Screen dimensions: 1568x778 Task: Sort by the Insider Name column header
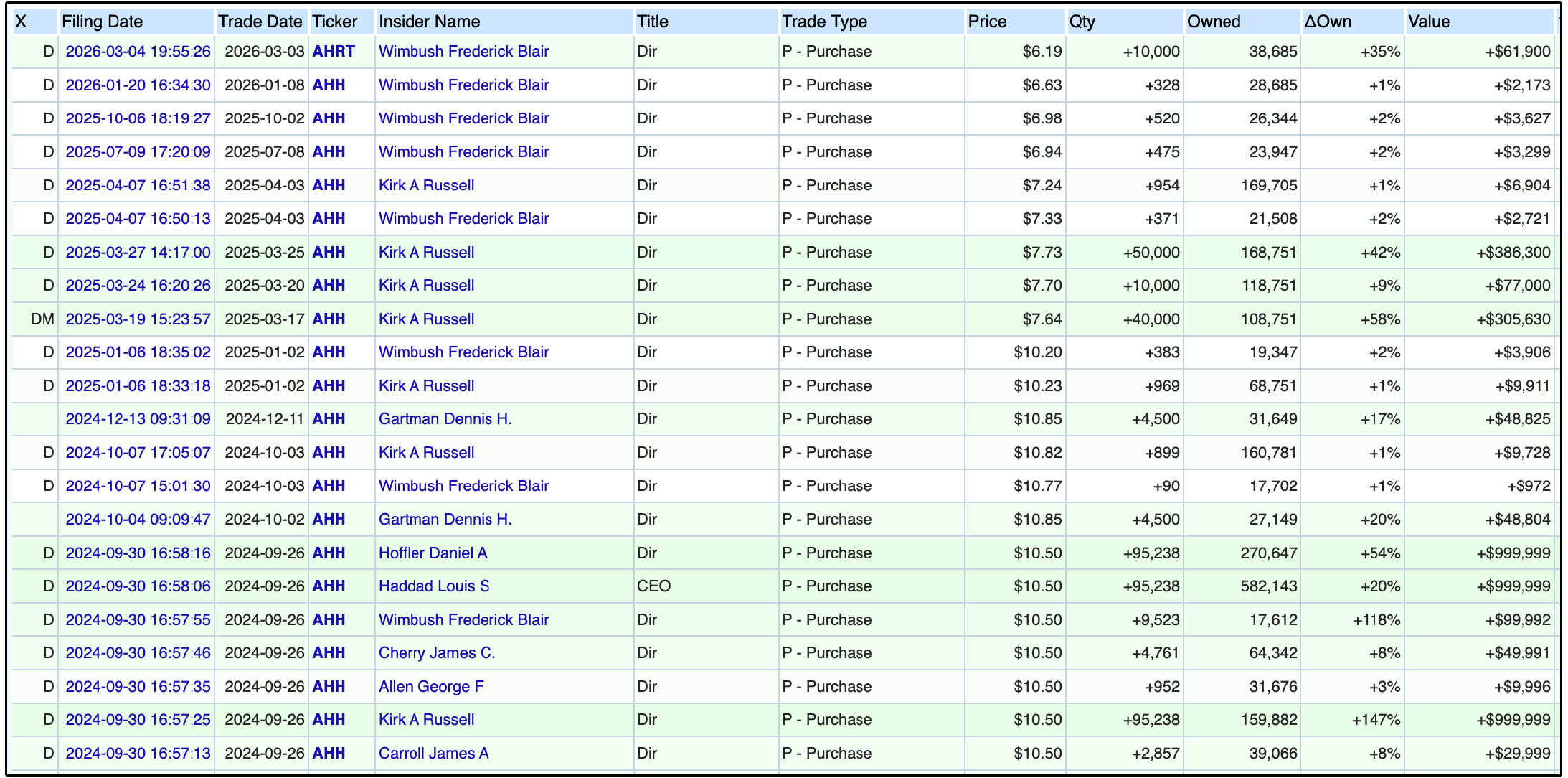pyautogui.click(x=429, y=22)
